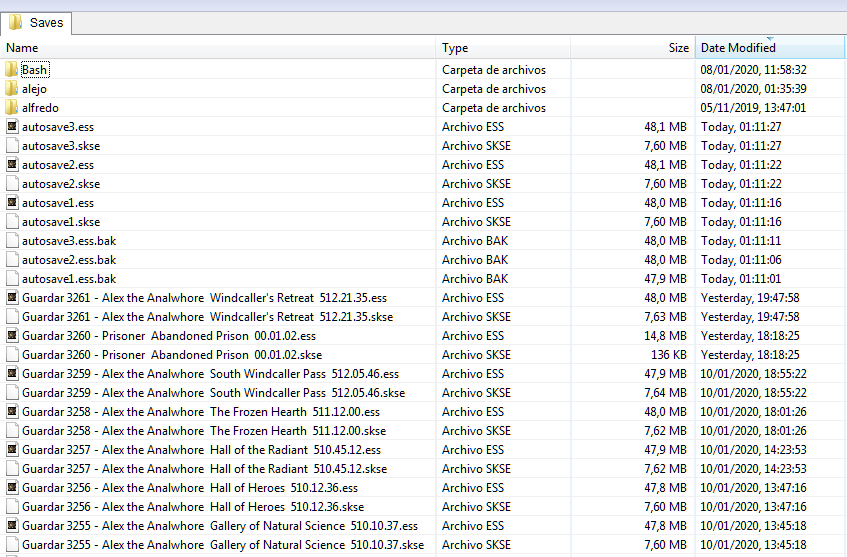This screenshot has width=847, height=557.
Task: Click Carpeta de archivos type of alejo
Action: [x=494, y=89]
